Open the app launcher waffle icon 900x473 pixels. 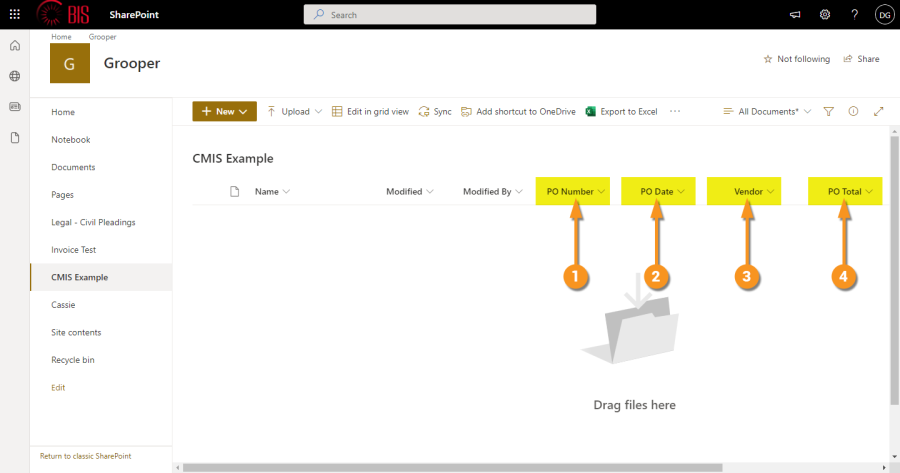click(14, 15)
